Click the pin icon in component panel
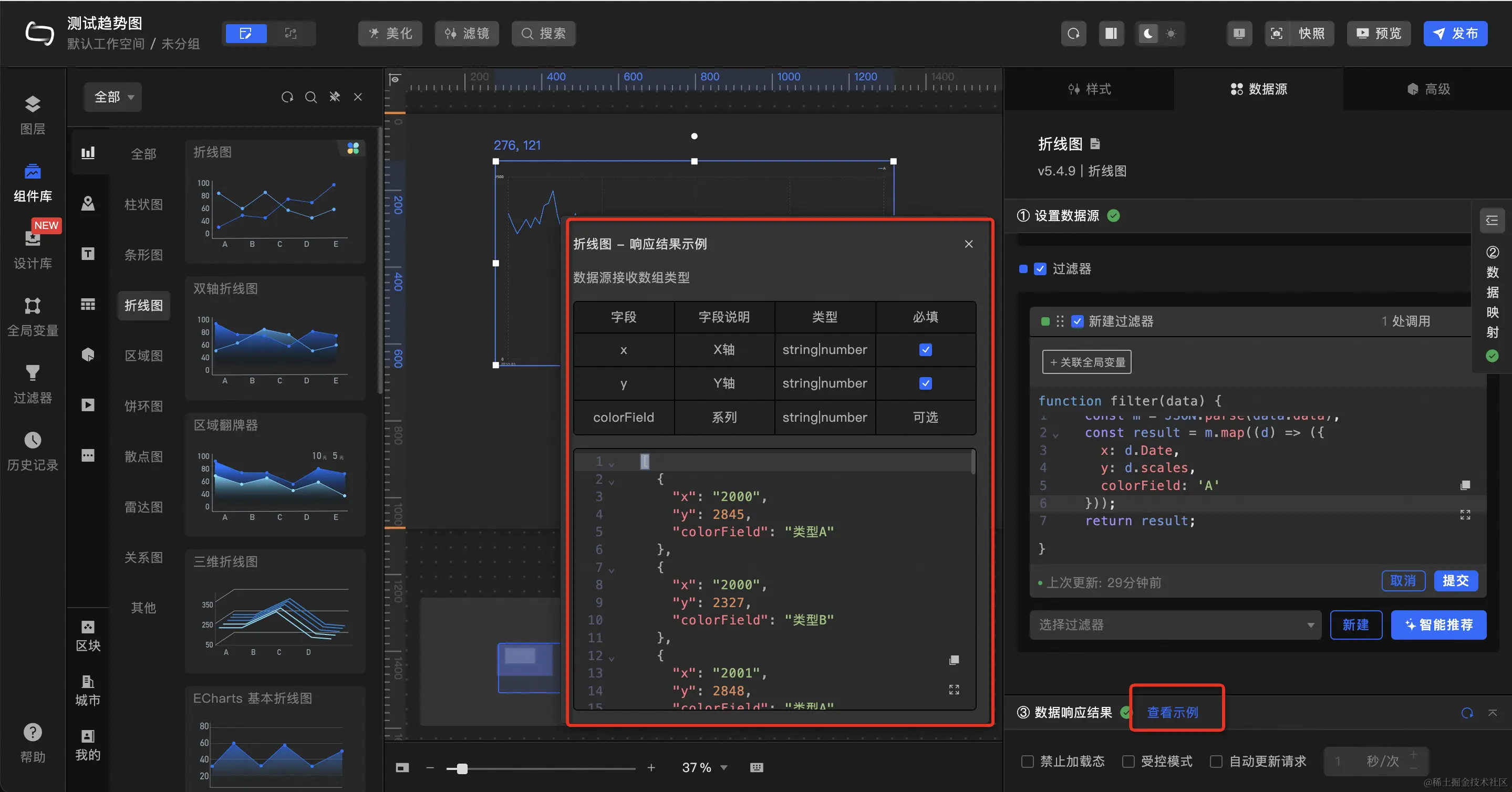 335,97
